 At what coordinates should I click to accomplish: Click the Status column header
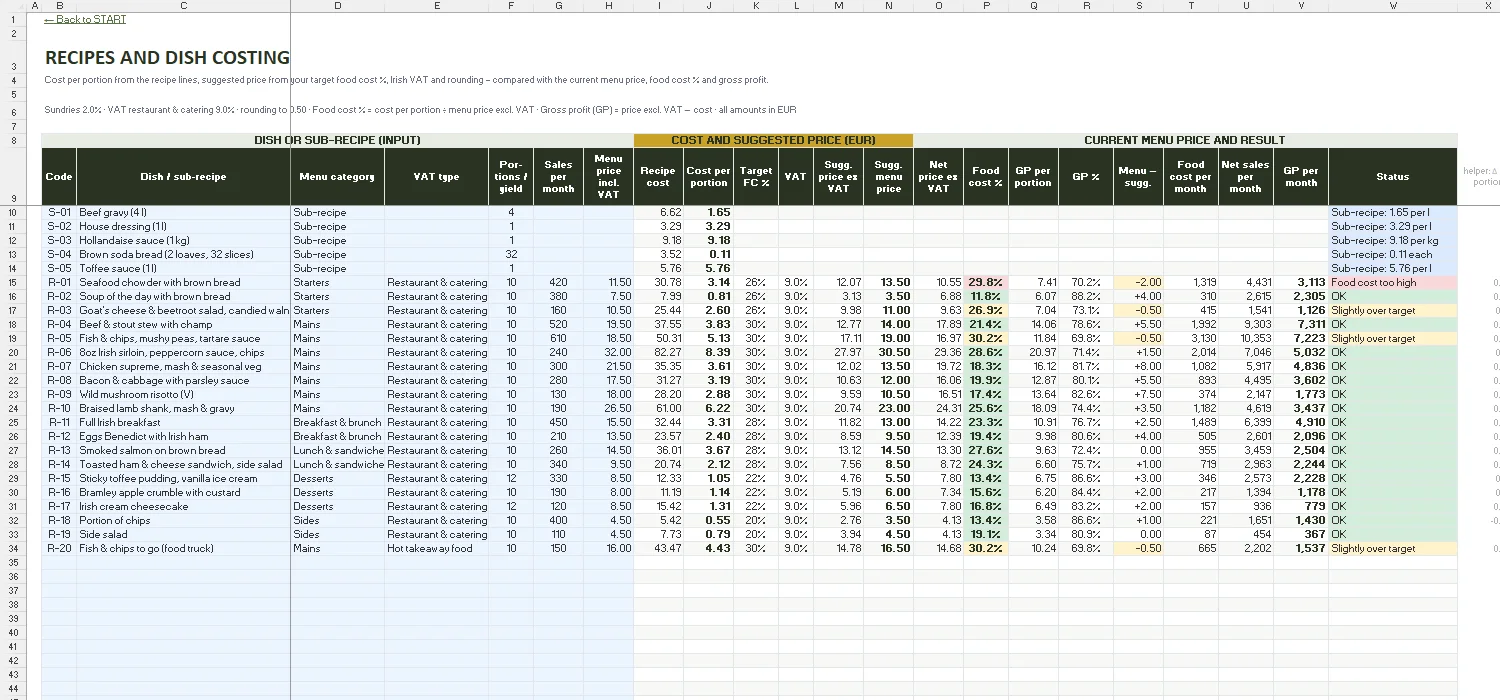pyautogui.click(x=1393, y=176)
